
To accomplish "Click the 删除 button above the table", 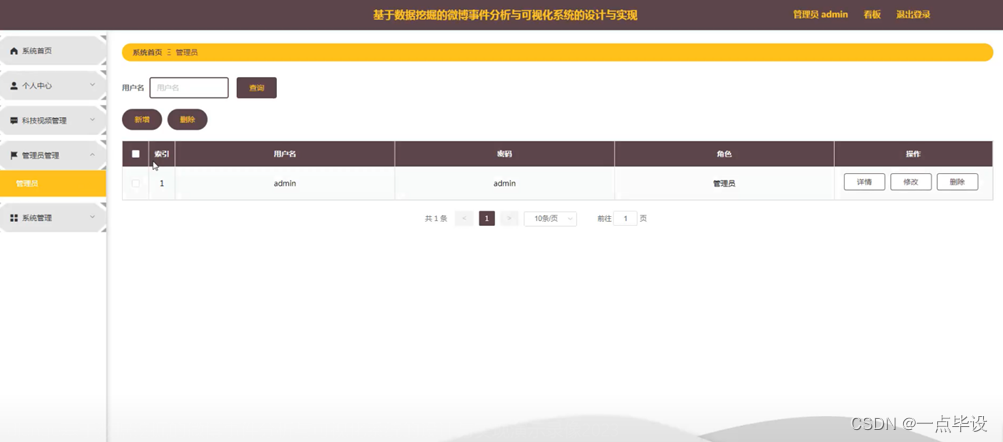I will coord(187,120).
